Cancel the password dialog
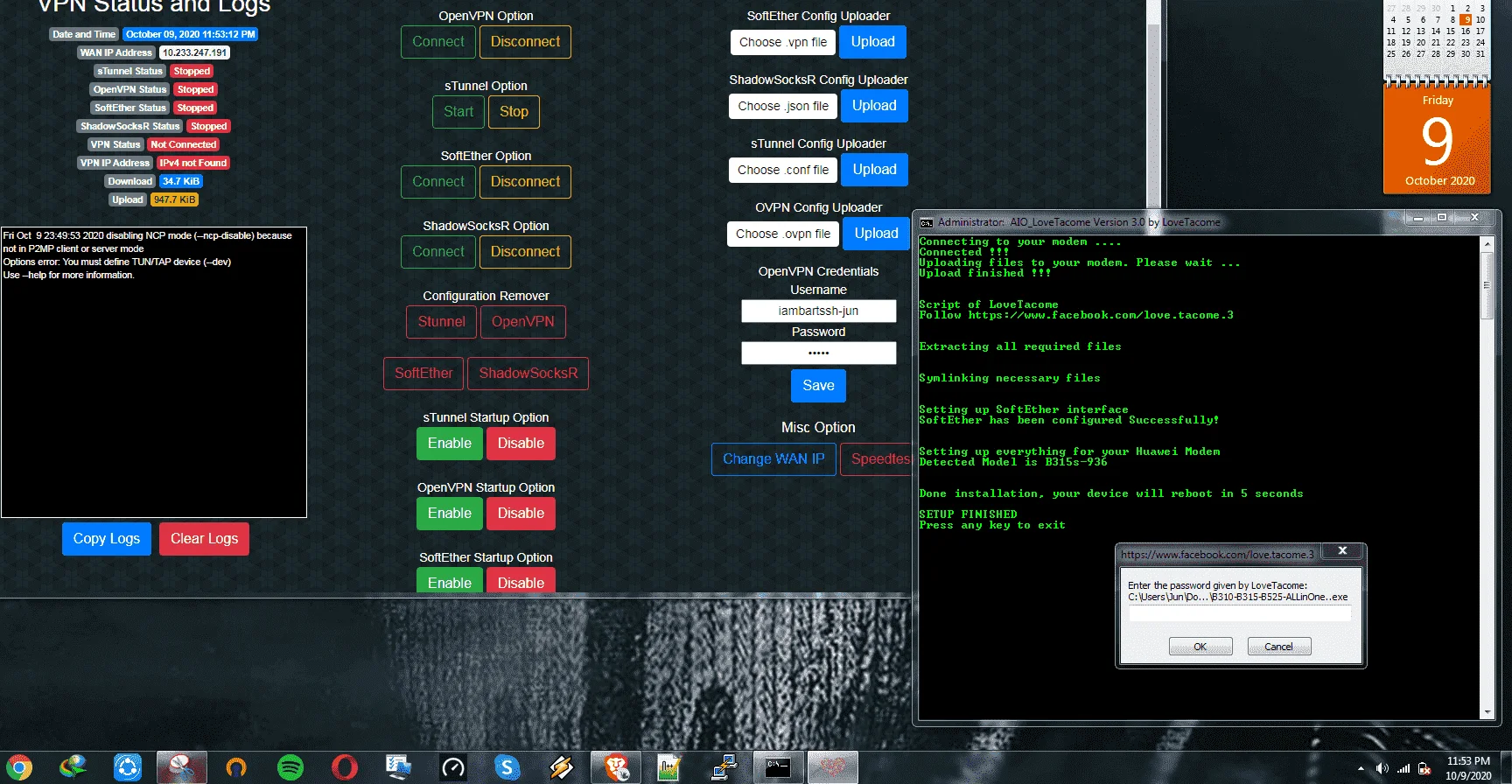 click(1278, 647)
